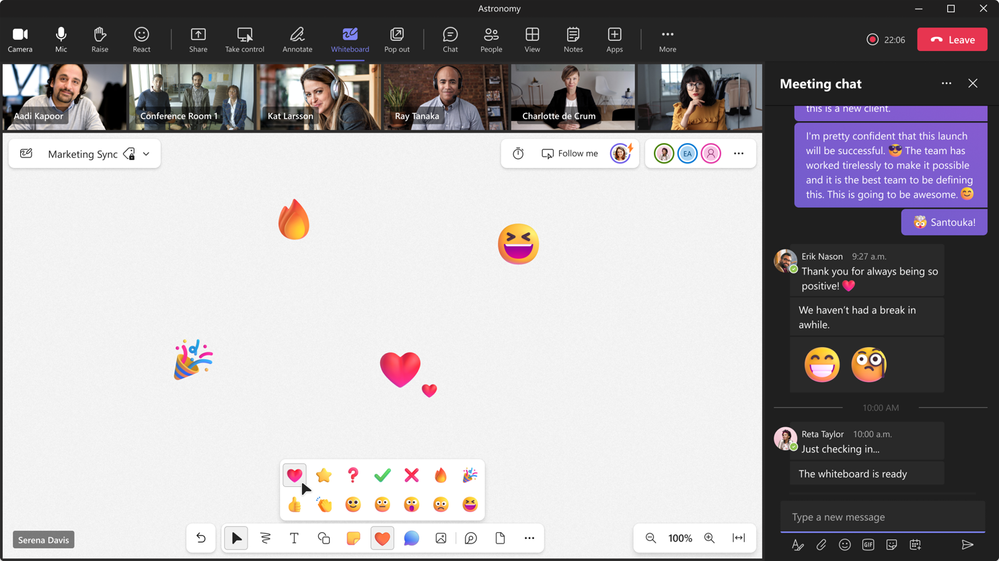This screenshot has height=561, width=999.
Task: Leave the meeting
Action: coord(952,39)
